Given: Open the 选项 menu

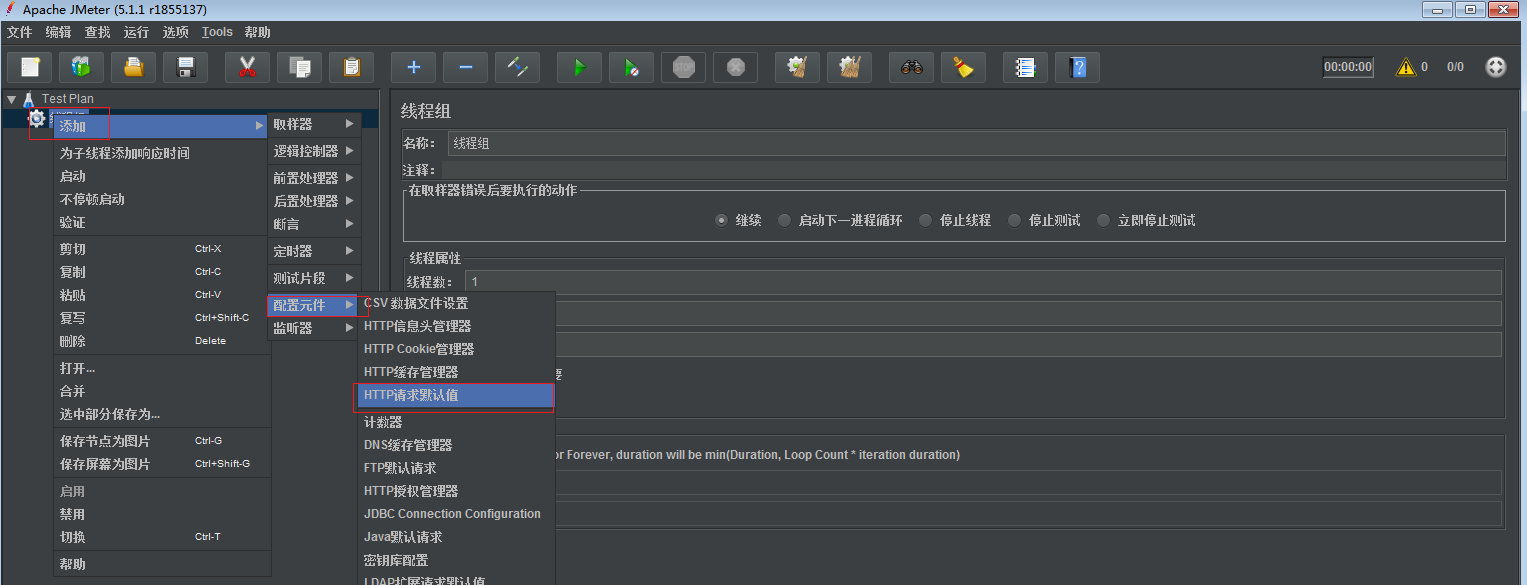Looking at the screenshot, I should click(x=176, y=32).
